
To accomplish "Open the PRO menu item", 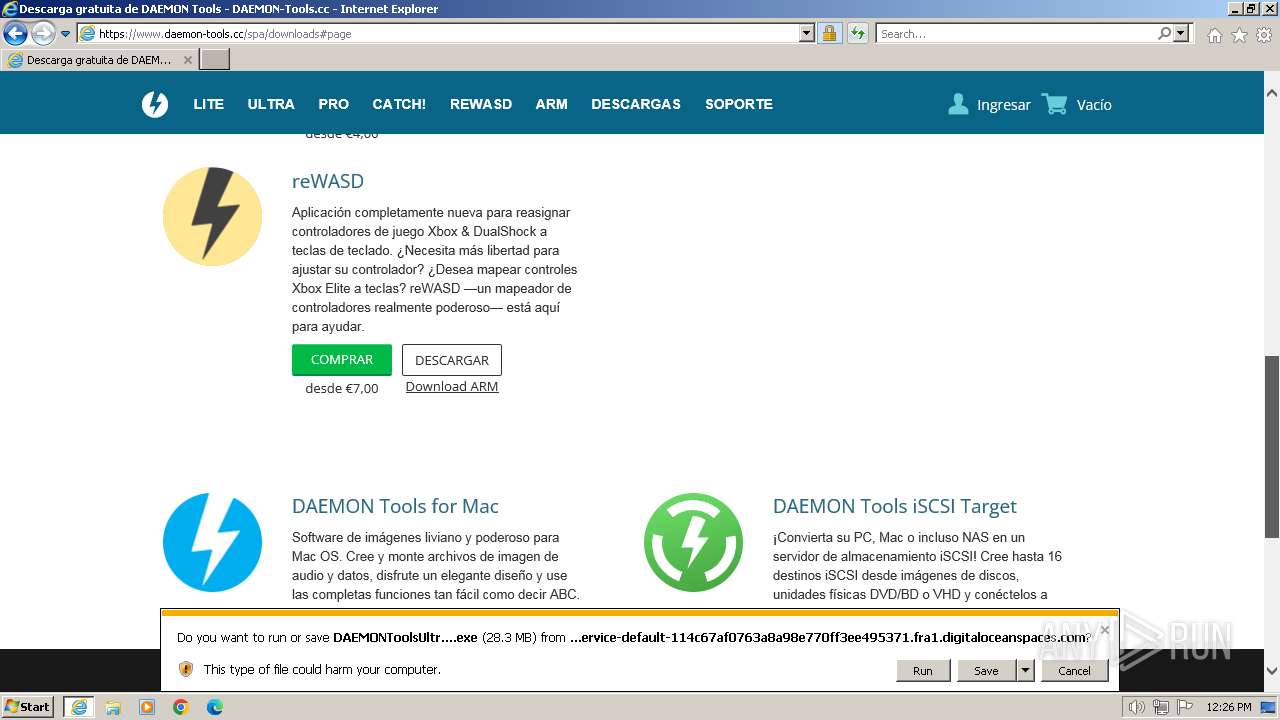I will (333, 104).
